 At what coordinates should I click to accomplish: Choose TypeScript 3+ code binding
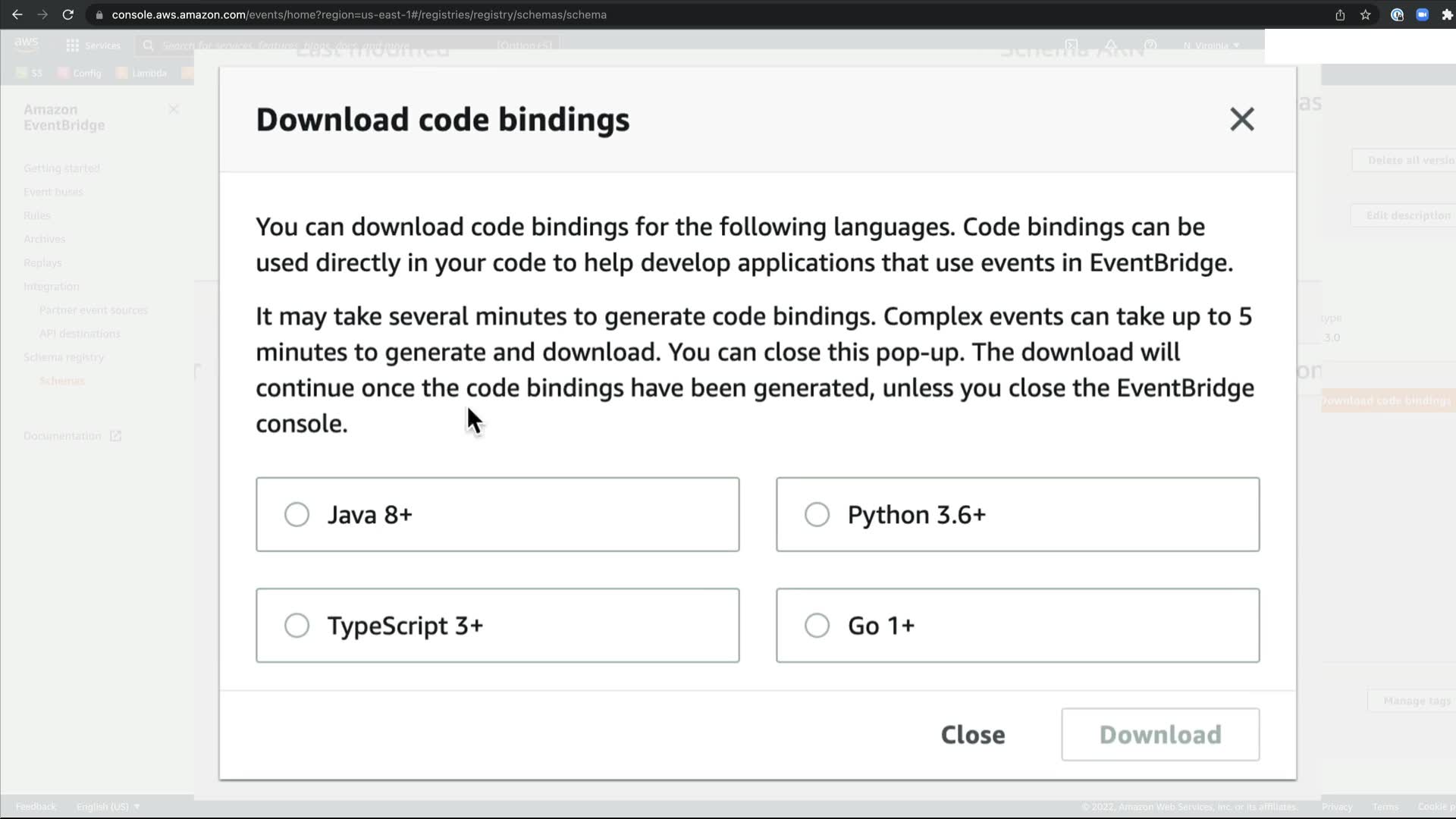(x=297, y=626)
